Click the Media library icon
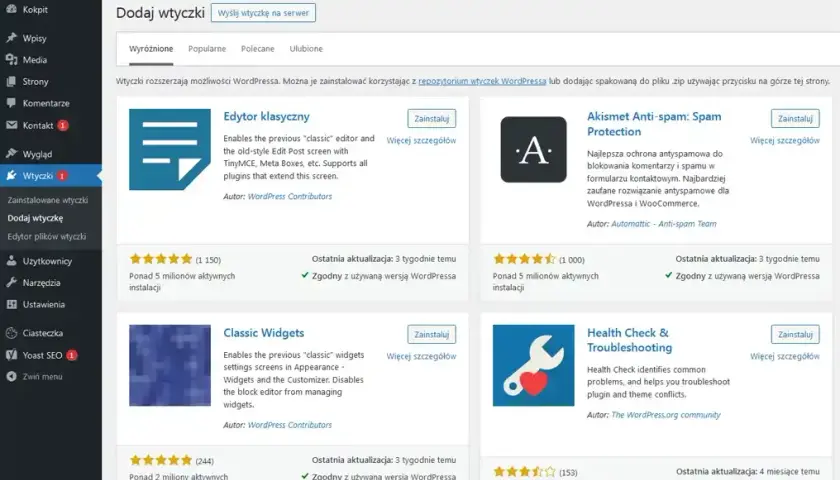Screen dimensions: 840x480 [x=11, y=59]
